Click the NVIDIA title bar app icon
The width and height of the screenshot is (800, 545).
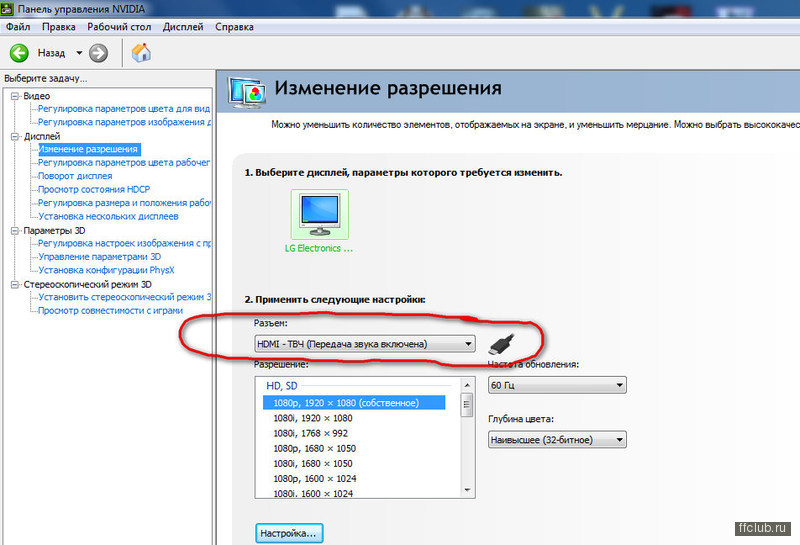tap(7, 9)
